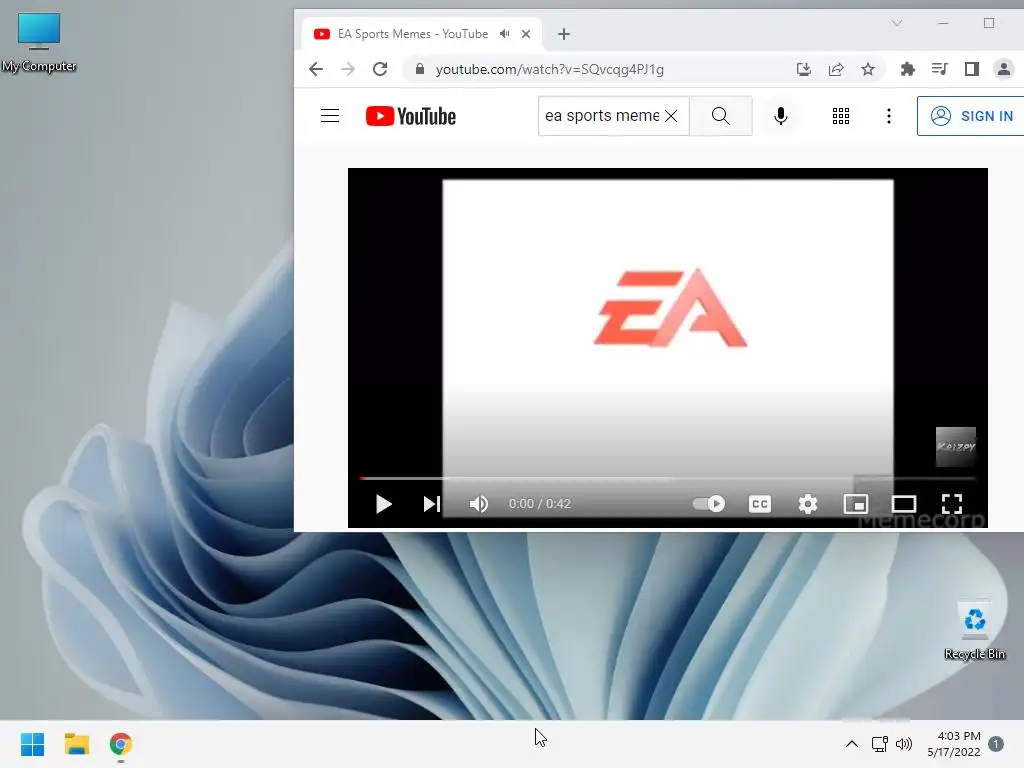
Task: Open video player settings gear
Action: tap(808, 504)
